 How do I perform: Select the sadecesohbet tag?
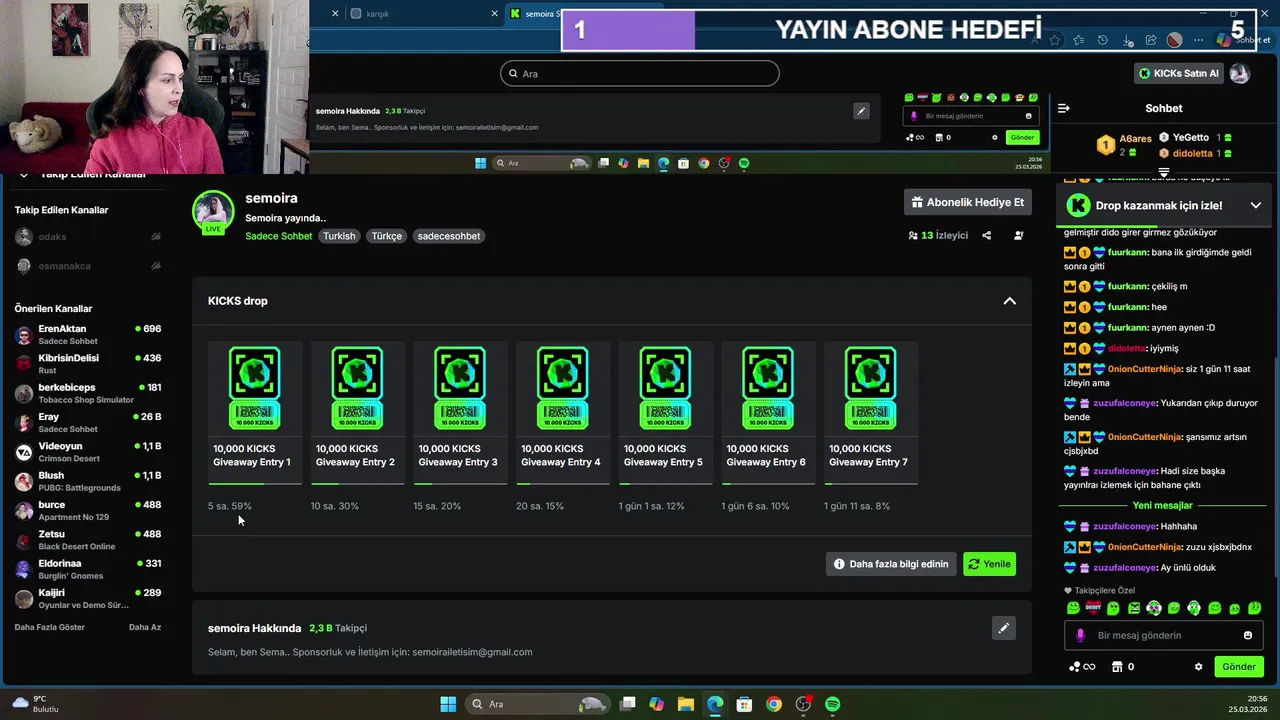tap(449, 236)
